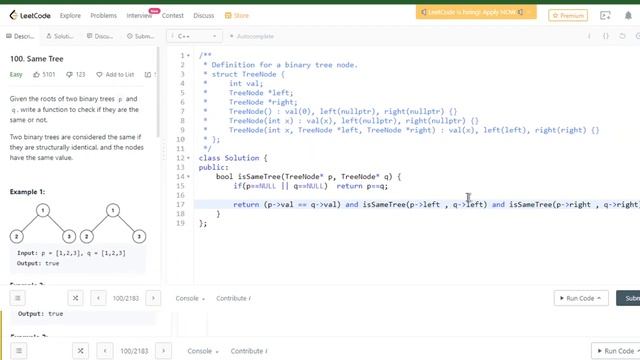
Task: Open the Problems page
Action: pyautogui.click(x=103, y=16)
